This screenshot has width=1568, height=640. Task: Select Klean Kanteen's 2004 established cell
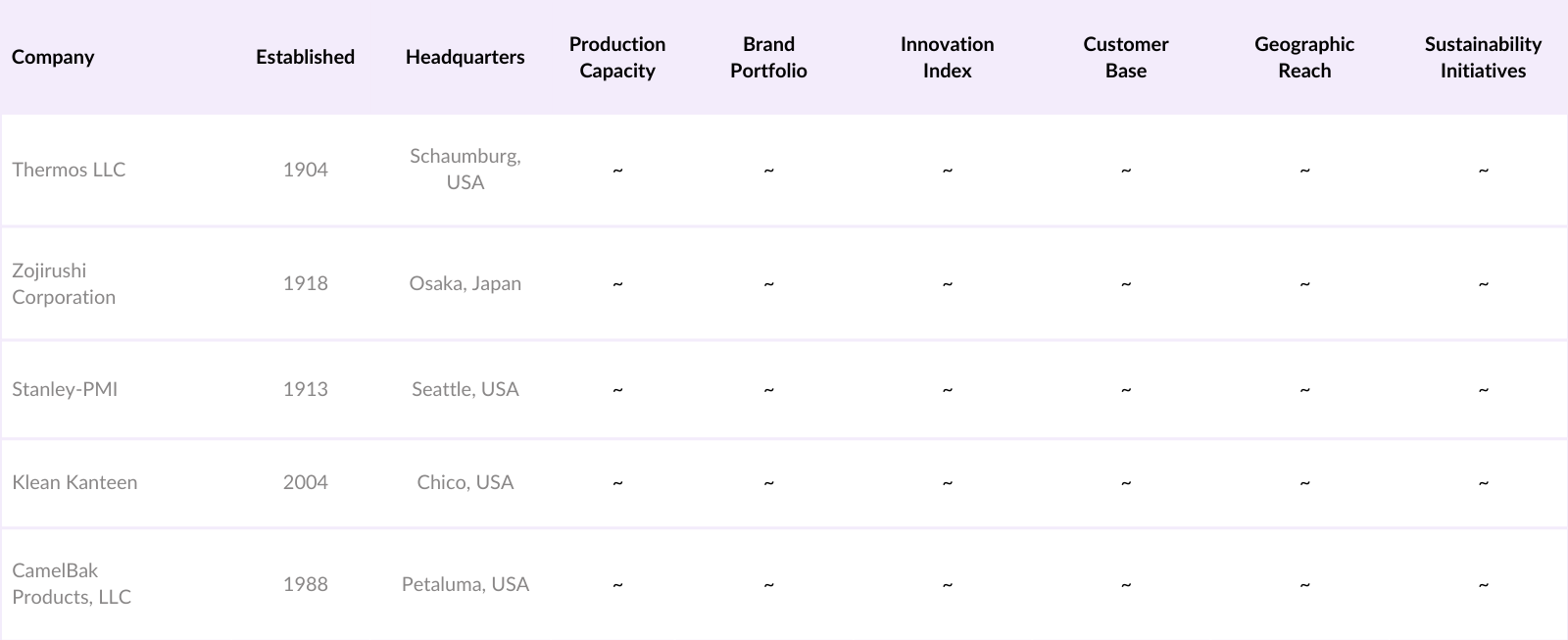[x=305, y=482]
